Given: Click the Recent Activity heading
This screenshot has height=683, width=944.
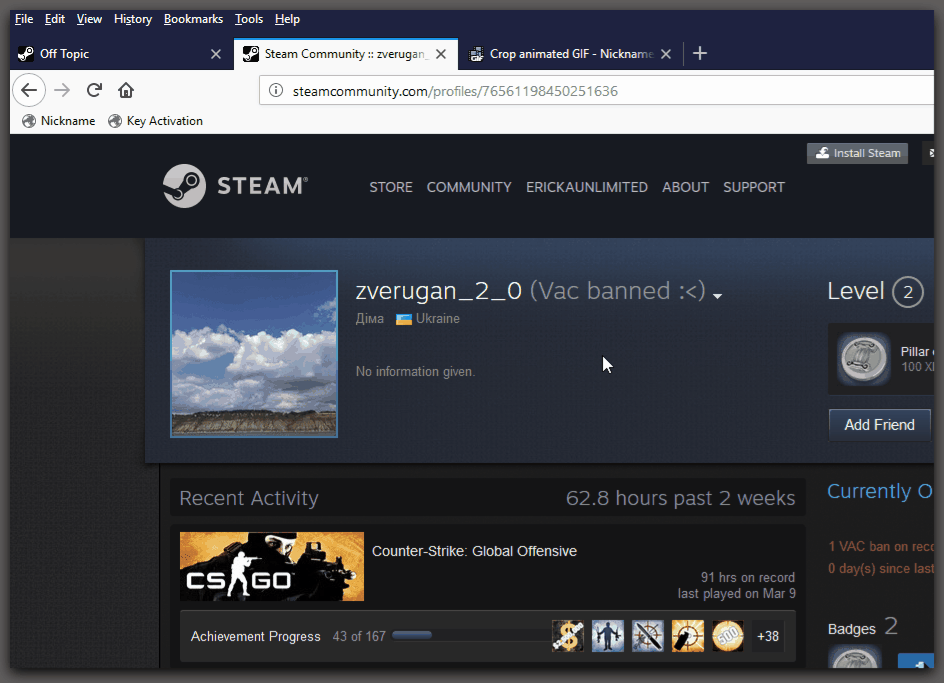Looking at the screenshot, I should [249, 498].
